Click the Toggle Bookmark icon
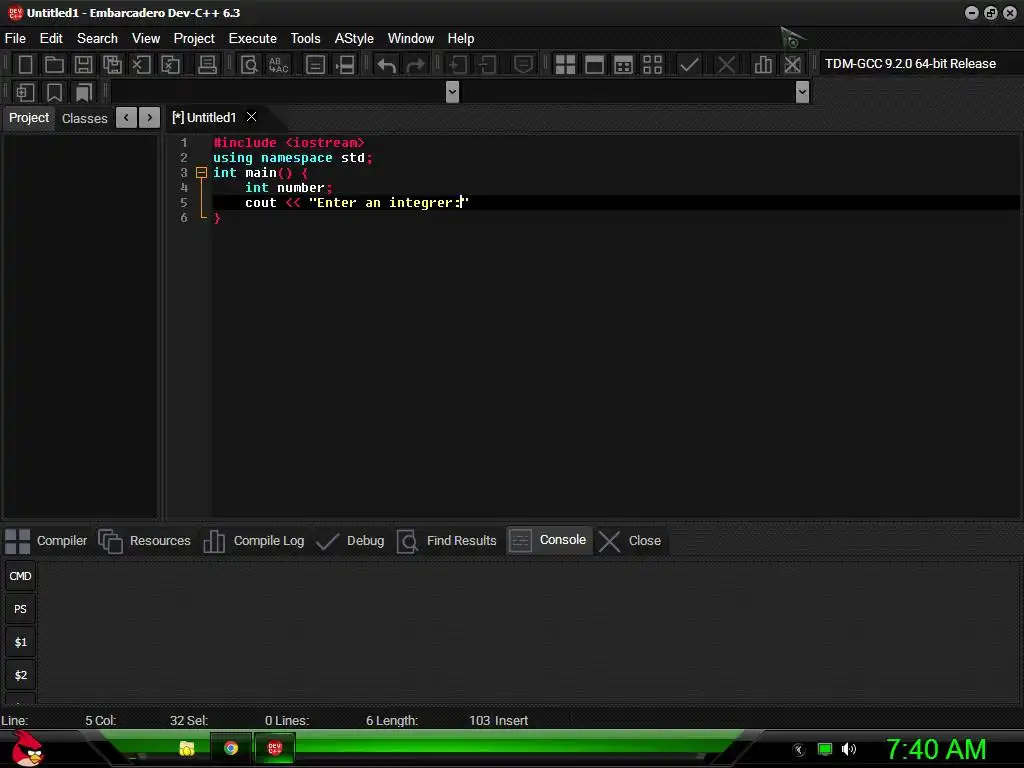Viewport: 1024px width, 768px height. [54, 92]
